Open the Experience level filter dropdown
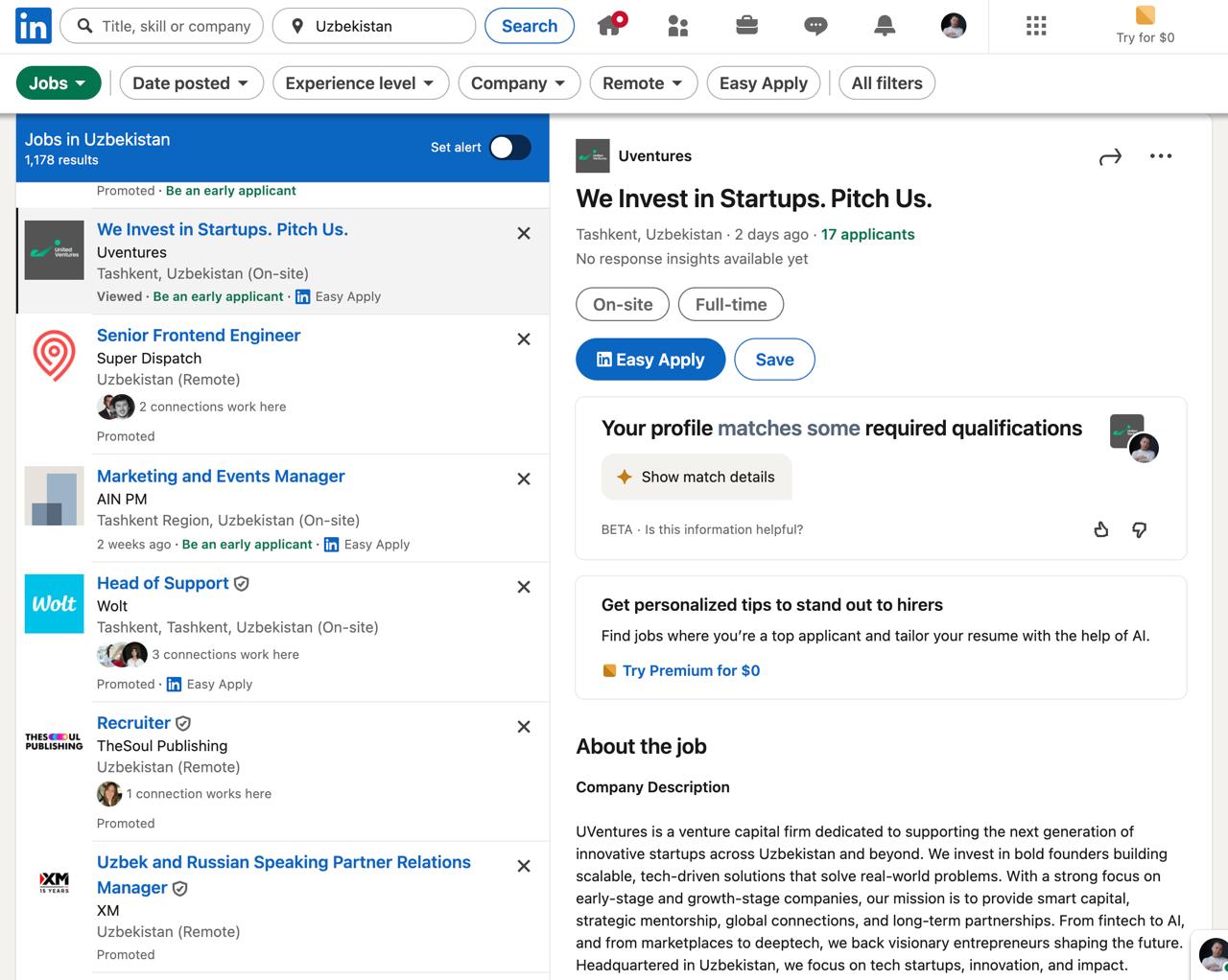Image resolution: width=1228 pixels, height=980 pixels. pos(360,83)
